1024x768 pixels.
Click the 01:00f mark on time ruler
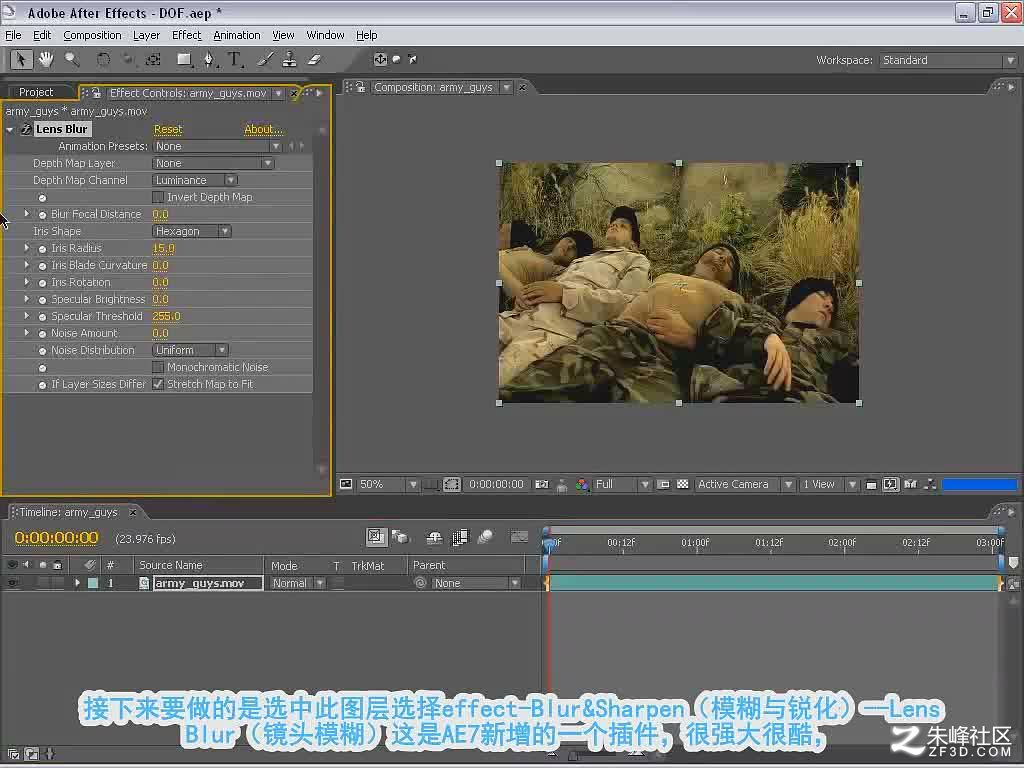tap(695, 543)
